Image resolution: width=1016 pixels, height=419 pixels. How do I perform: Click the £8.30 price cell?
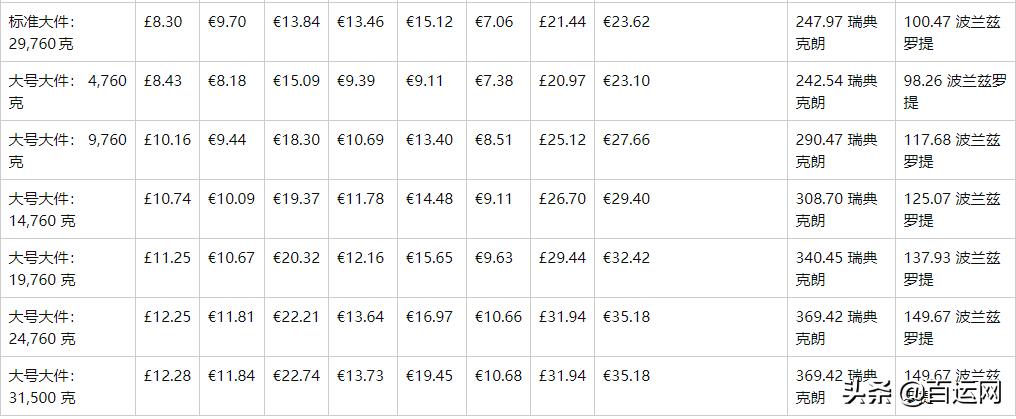pos(163,22)
